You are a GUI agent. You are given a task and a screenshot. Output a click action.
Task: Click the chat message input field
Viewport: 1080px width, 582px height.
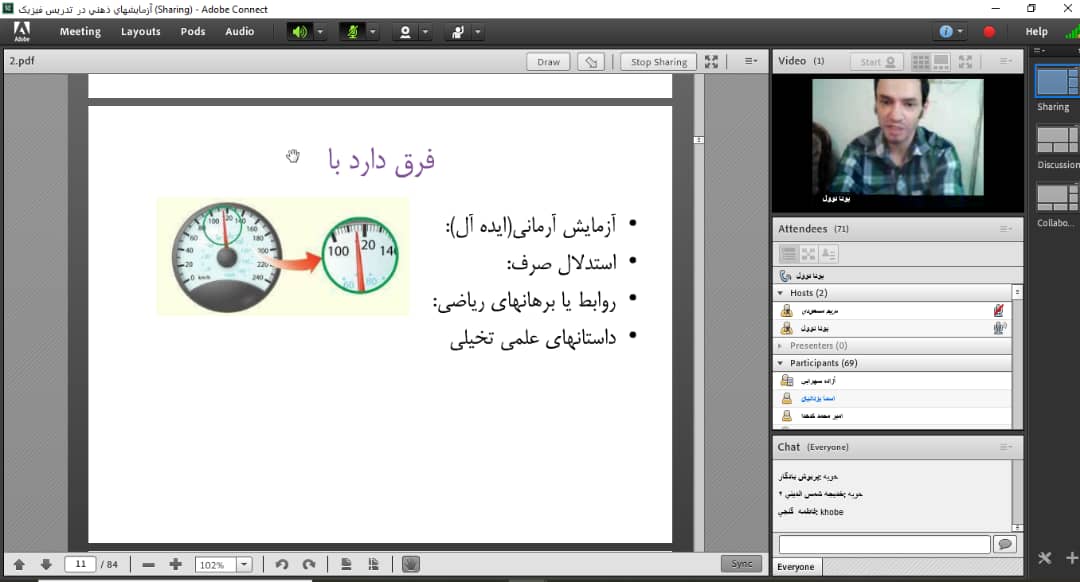tap(884, 544)
